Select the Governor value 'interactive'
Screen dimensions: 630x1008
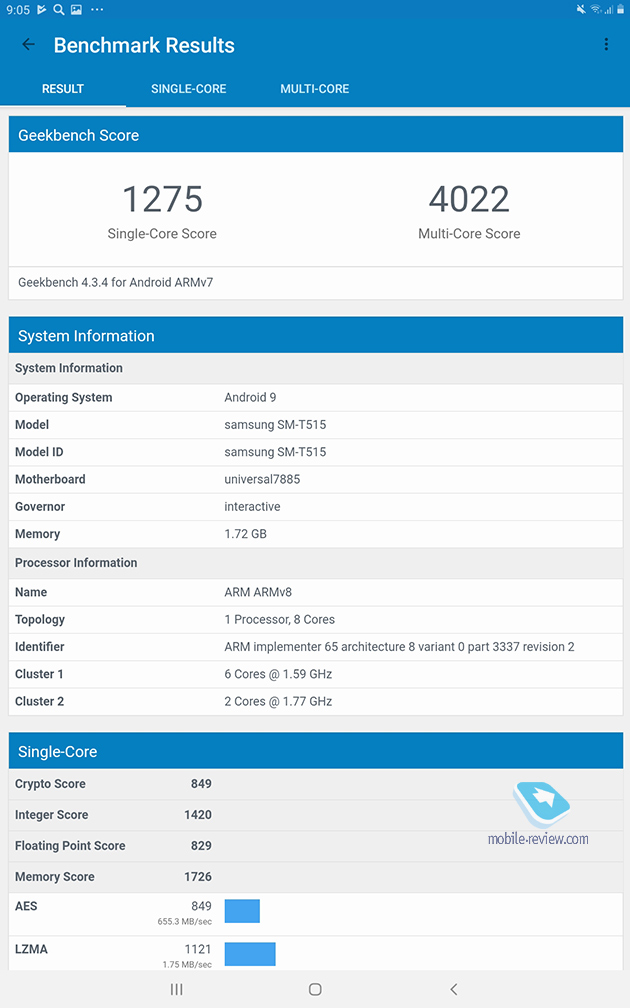click(x=252, y=507)
